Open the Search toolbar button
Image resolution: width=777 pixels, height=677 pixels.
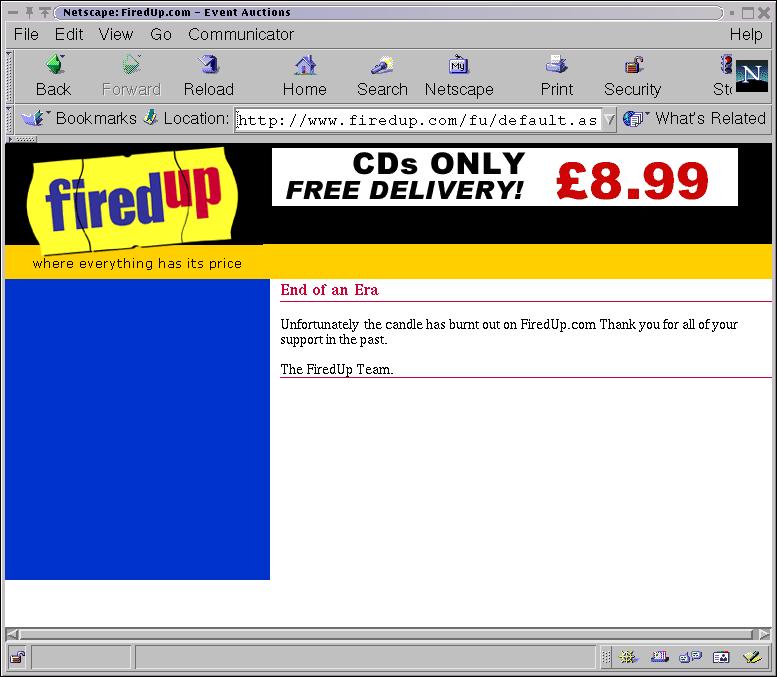(x=382, y=76)
